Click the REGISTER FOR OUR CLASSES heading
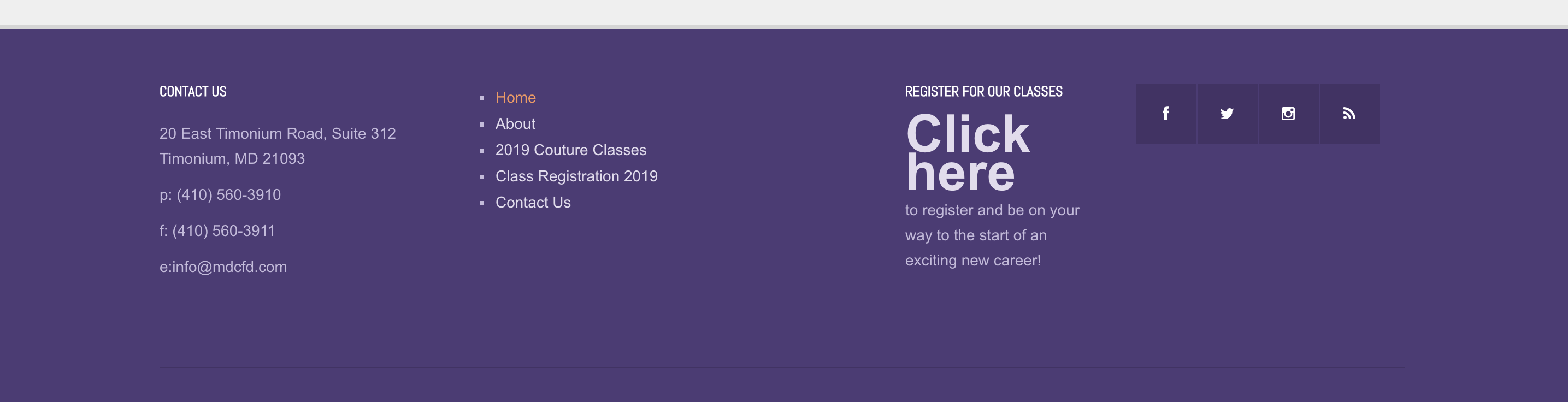The width and height of the screenshot is (1568, 402). [x=983, y=92]
